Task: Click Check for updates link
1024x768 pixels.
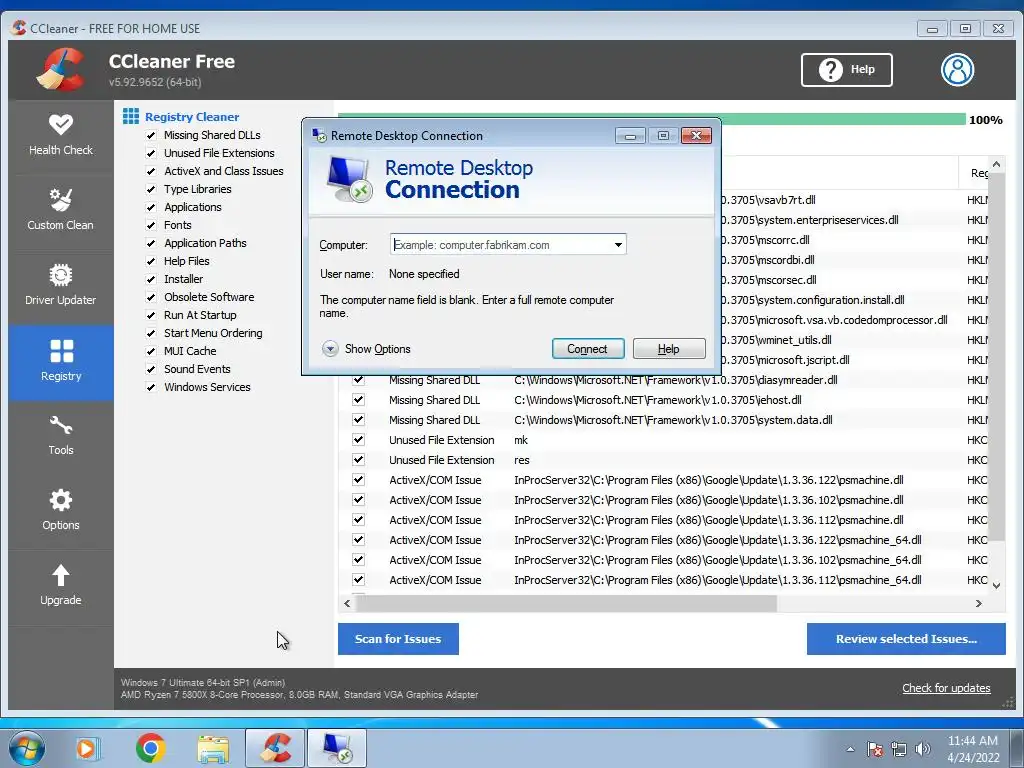Action: click(x=946, y=688)
